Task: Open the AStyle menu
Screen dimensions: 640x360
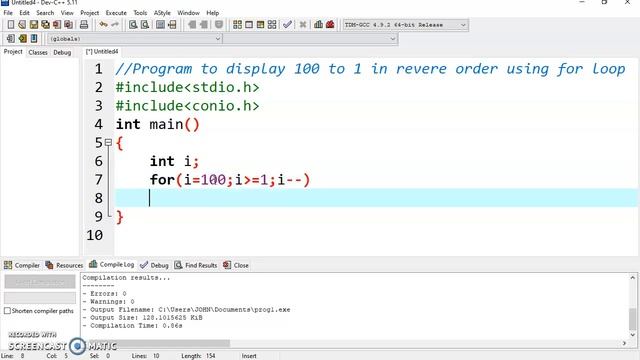Action: pos(162,13)
